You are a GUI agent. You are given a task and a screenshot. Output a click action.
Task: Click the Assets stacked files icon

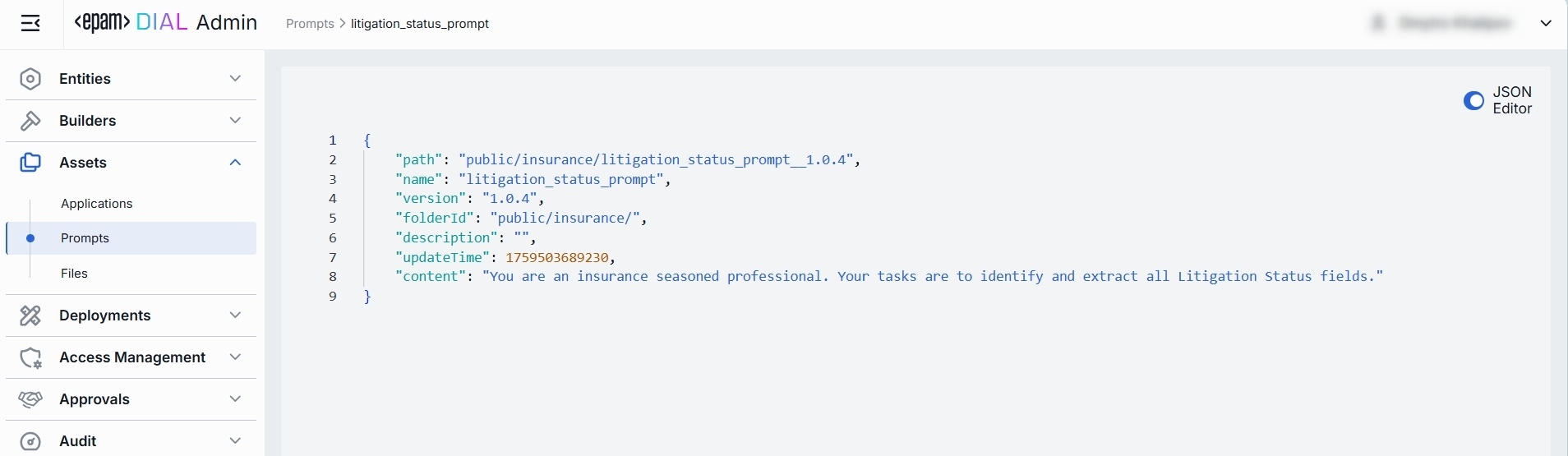30,163
